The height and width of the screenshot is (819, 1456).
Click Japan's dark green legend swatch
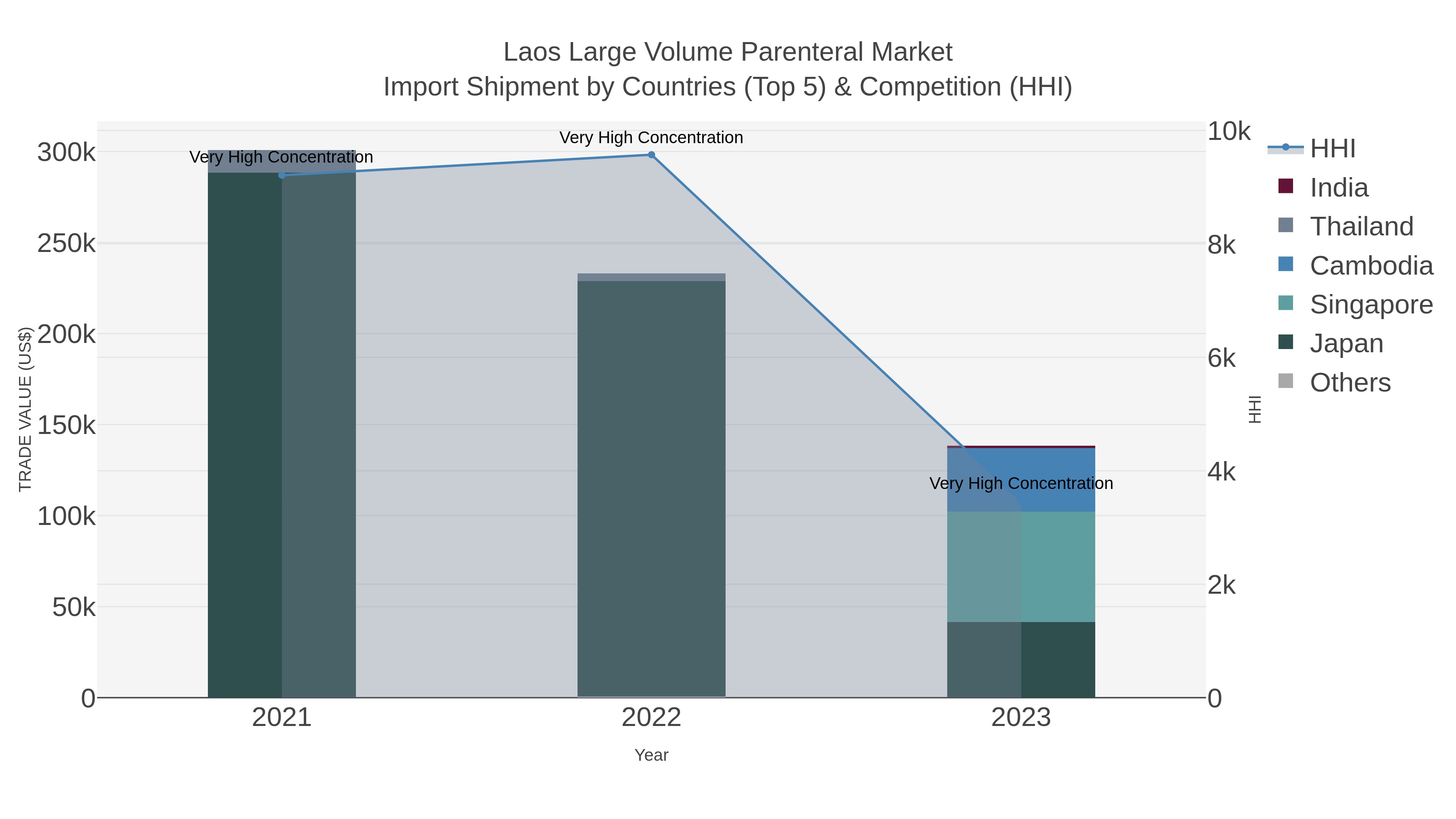click(x=1286, y=342)
